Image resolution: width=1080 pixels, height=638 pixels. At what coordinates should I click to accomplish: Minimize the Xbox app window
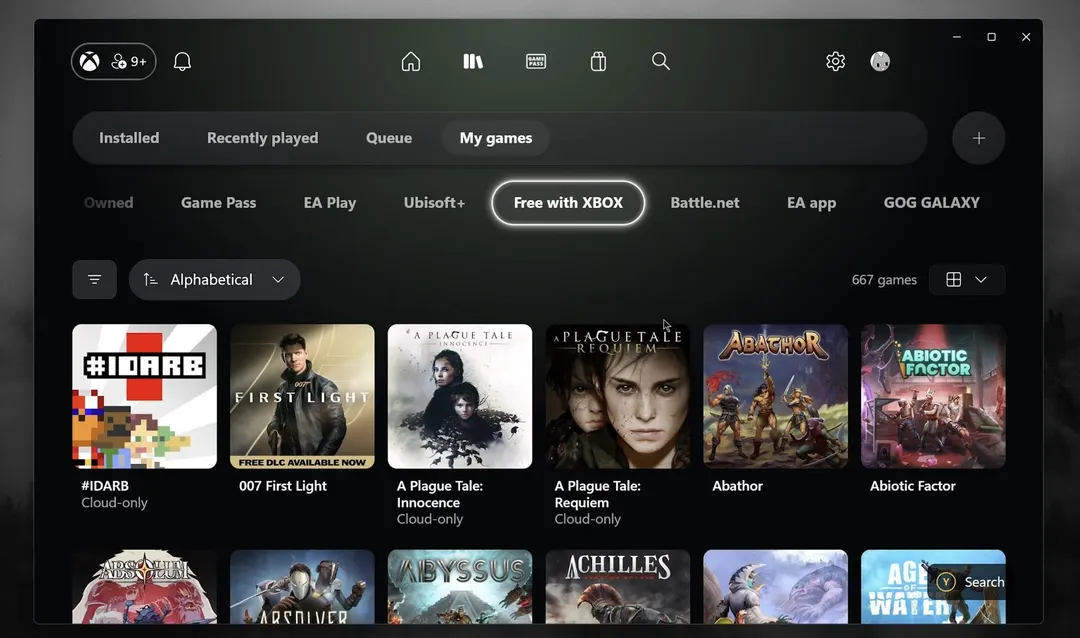point(957,37)
